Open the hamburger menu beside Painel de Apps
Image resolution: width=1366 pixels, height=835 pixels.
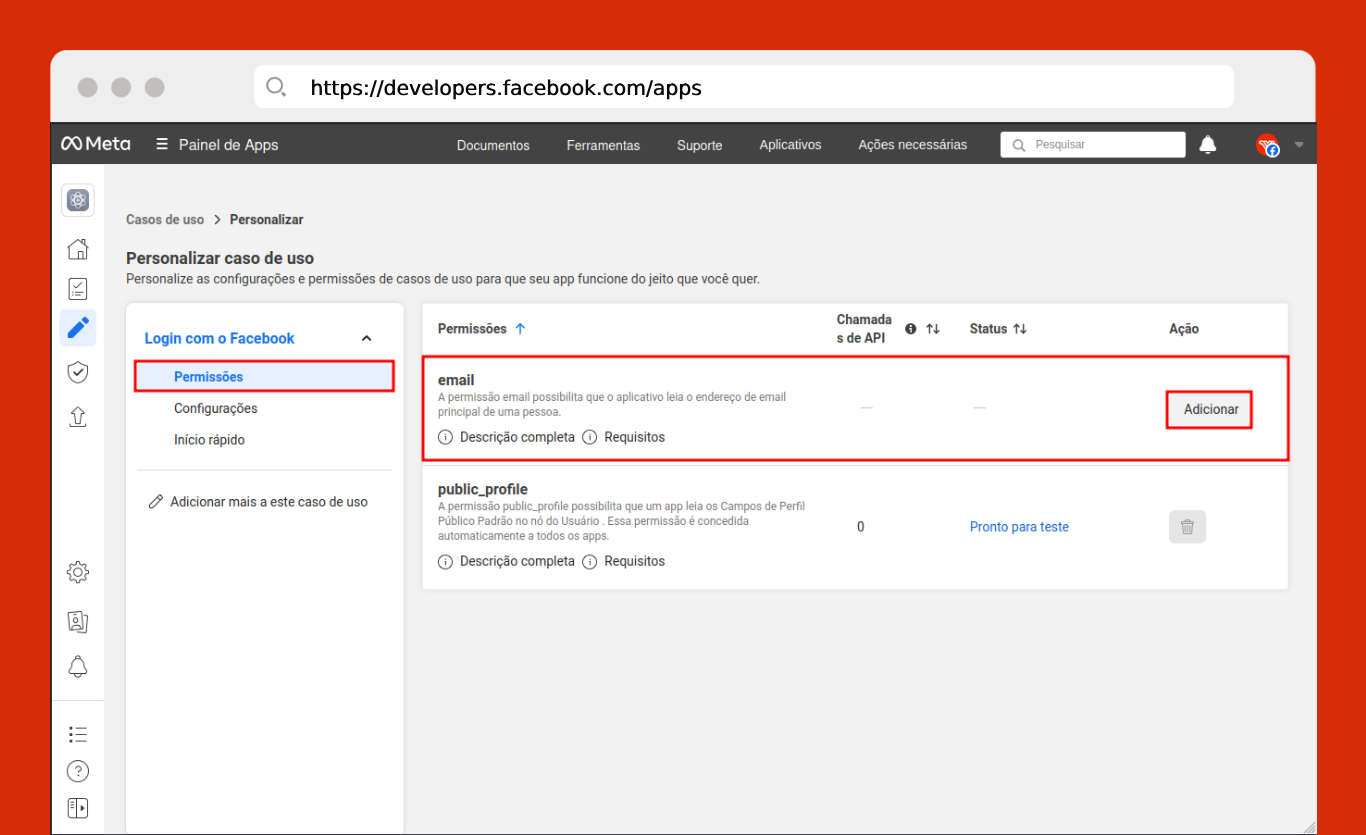click(162, 144)
